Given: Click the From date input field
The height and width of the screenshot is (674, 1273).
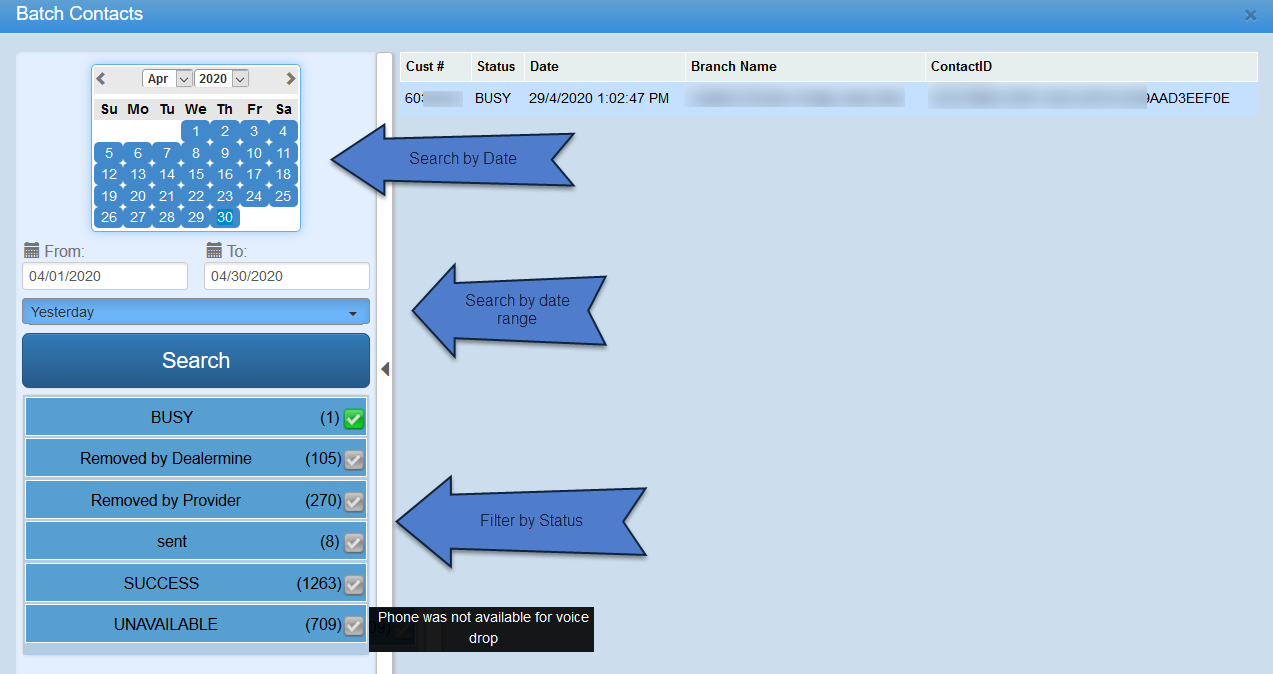Looking at the screenshot, I should [105, 276].
